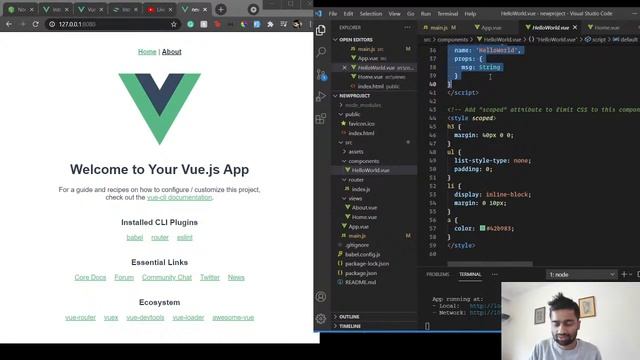This screenshot has width=640, height=360.
Task: Open About.vue in the views folder
Action: pyautogui.click(x=364, y=207)
